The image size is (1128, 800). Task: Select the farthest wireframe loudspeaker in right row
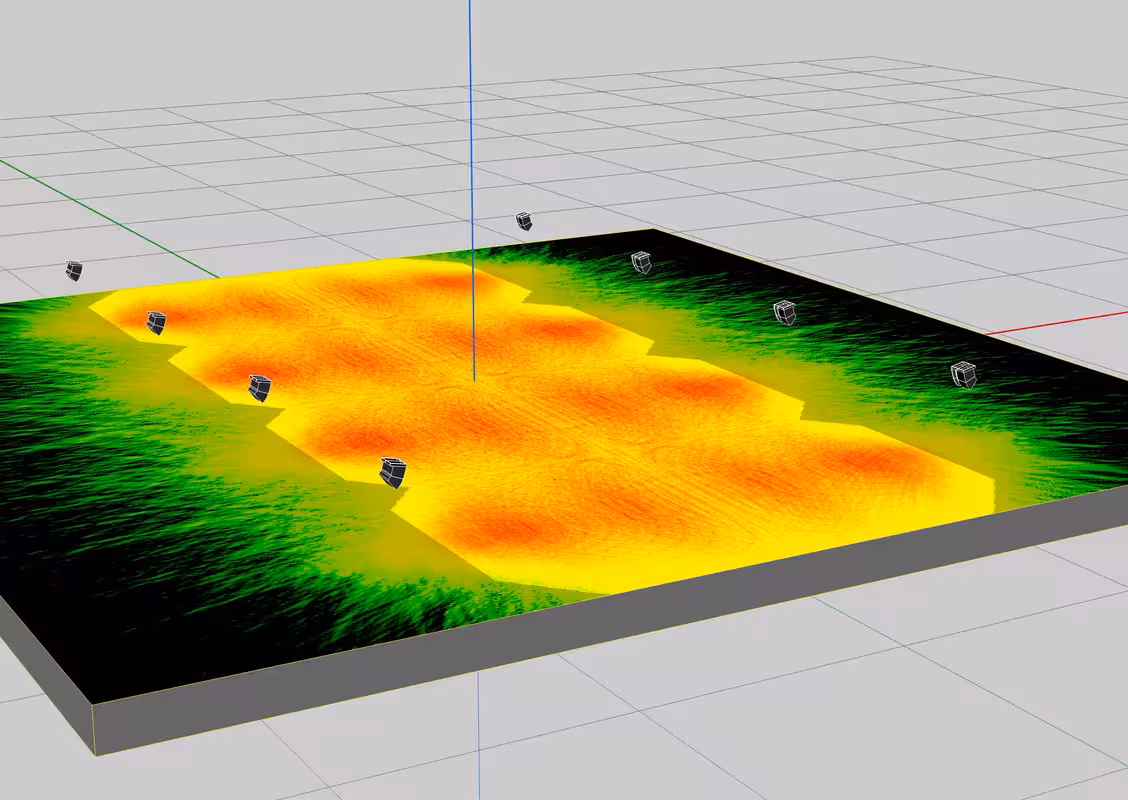tap(641, 262)
